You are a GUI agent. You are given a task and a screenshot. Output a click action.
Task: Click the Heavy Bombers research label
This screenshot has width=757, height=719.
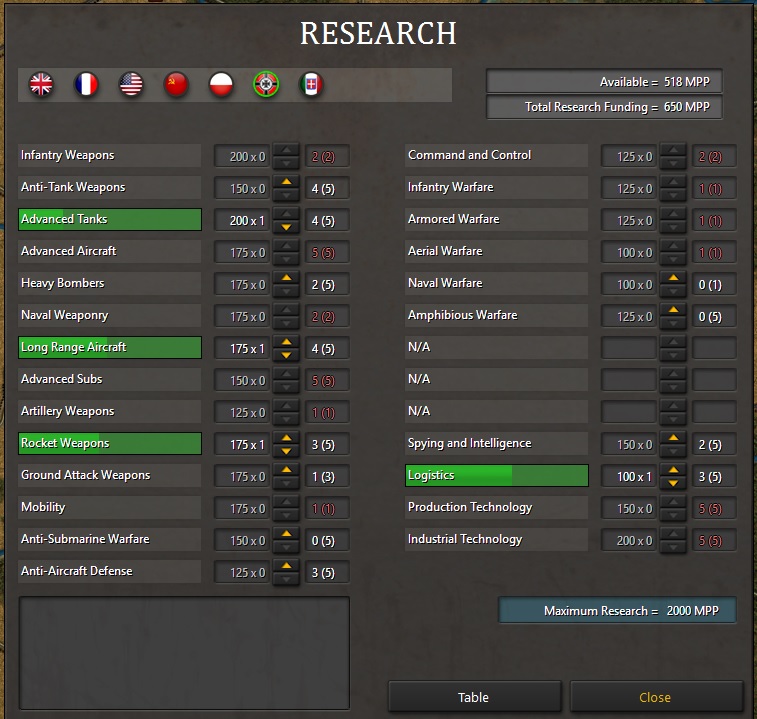[x=62, y=283]
